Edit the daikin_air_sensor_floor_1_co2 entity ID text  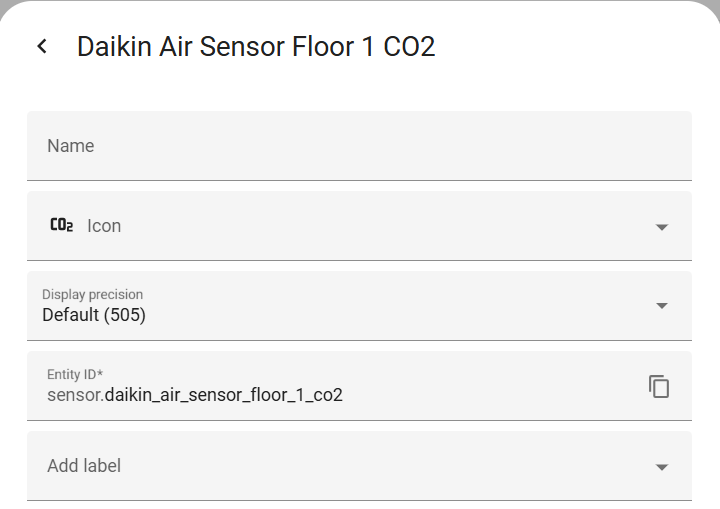(224, 395)
